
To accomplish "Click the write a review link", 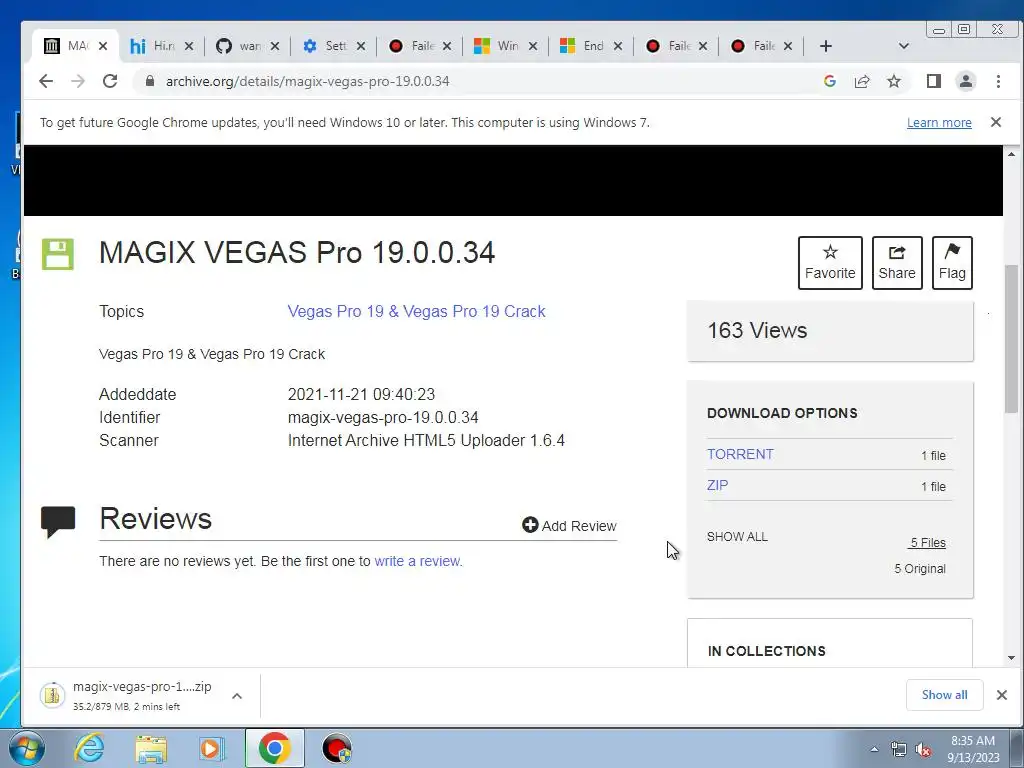I will [417, 561].
